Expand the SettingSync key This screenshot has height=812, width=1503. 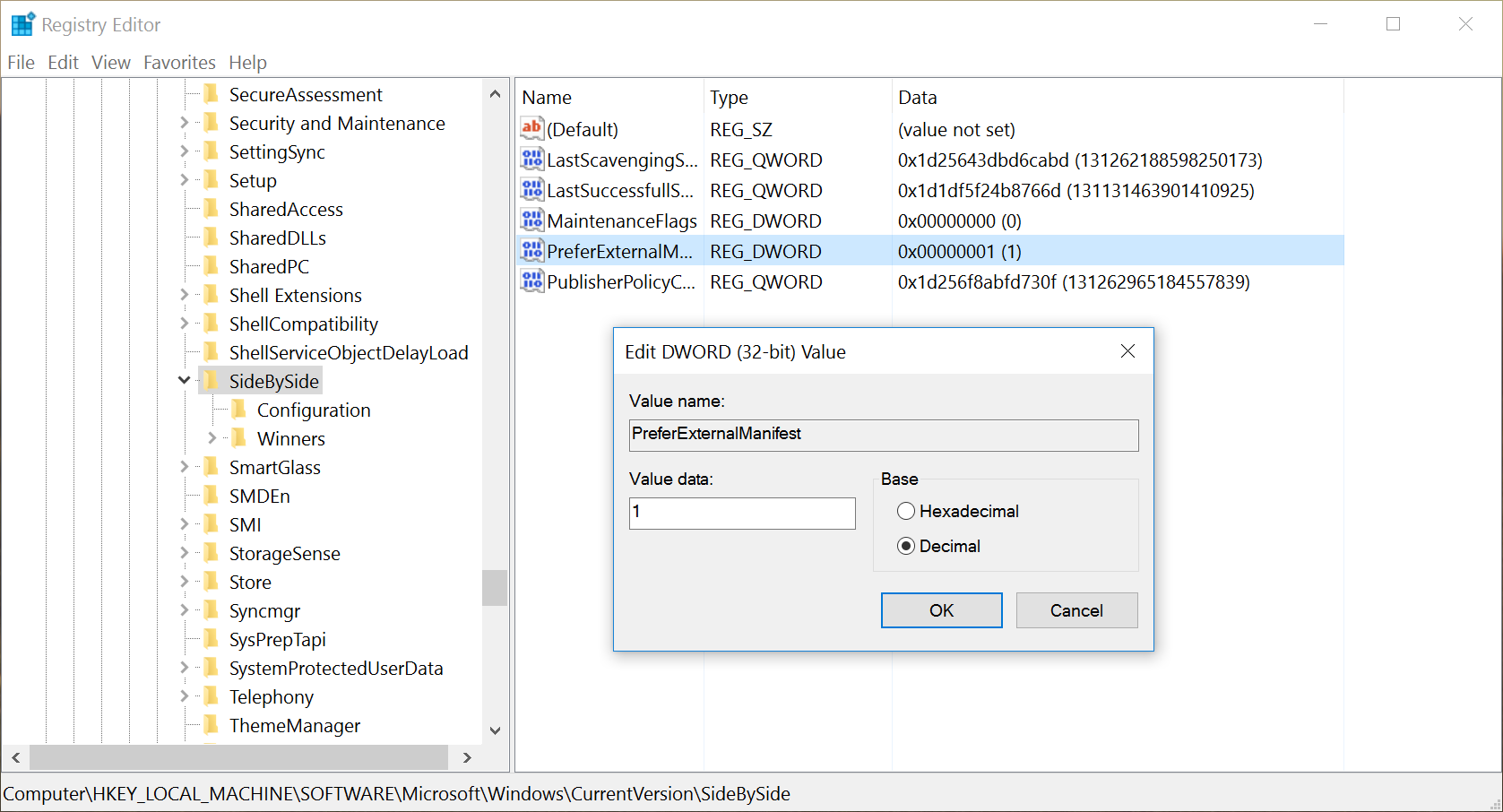click(x=185, y=151)
